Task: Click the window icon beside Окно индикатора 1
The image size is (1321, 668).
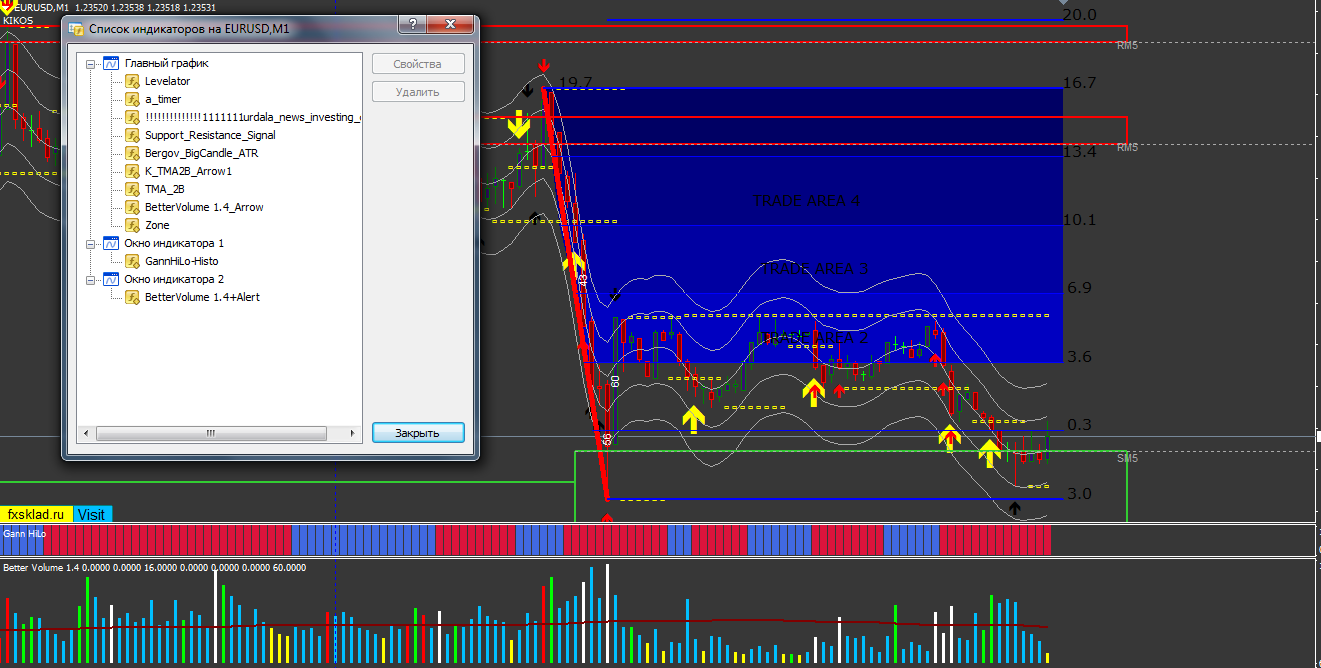Action: click(111, 243)
